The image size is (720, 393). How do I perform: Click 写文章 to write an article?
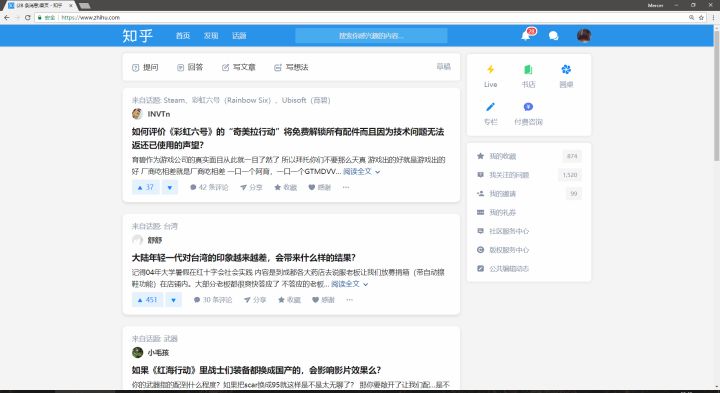238,67
